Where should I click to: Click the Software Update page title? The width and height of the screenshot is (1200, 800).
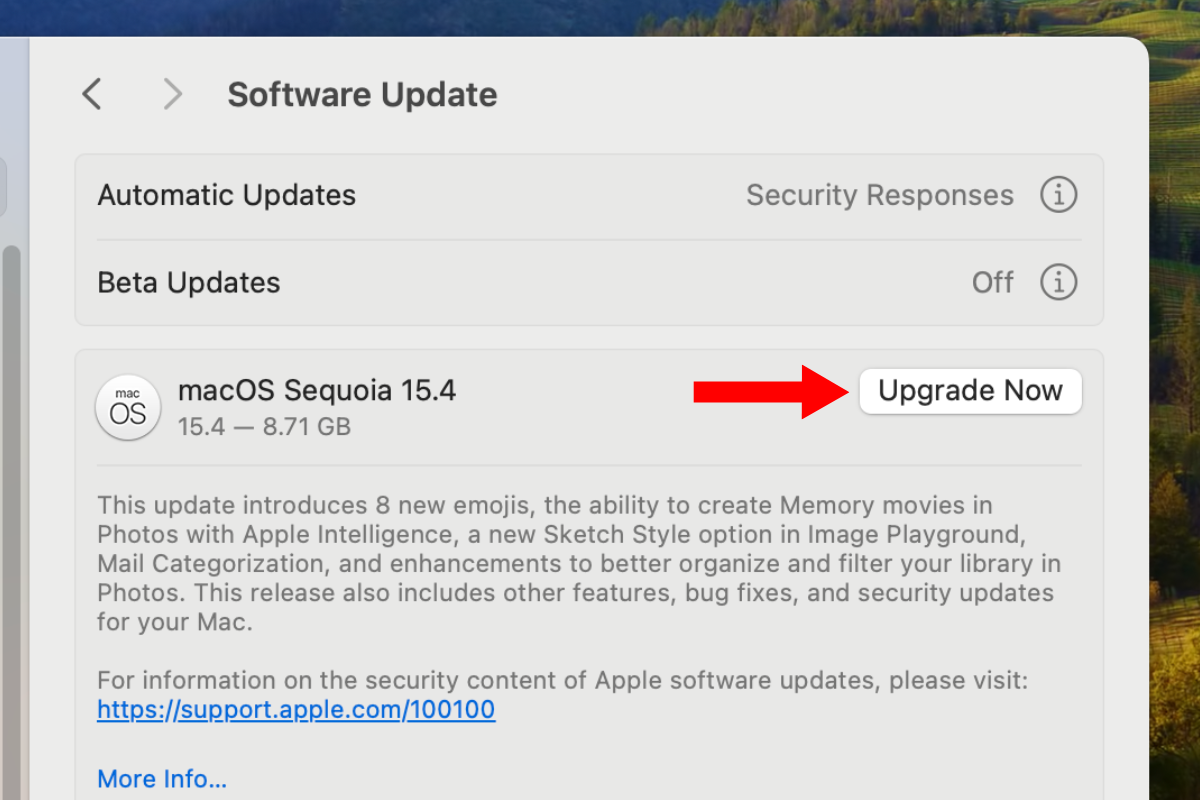362,95
